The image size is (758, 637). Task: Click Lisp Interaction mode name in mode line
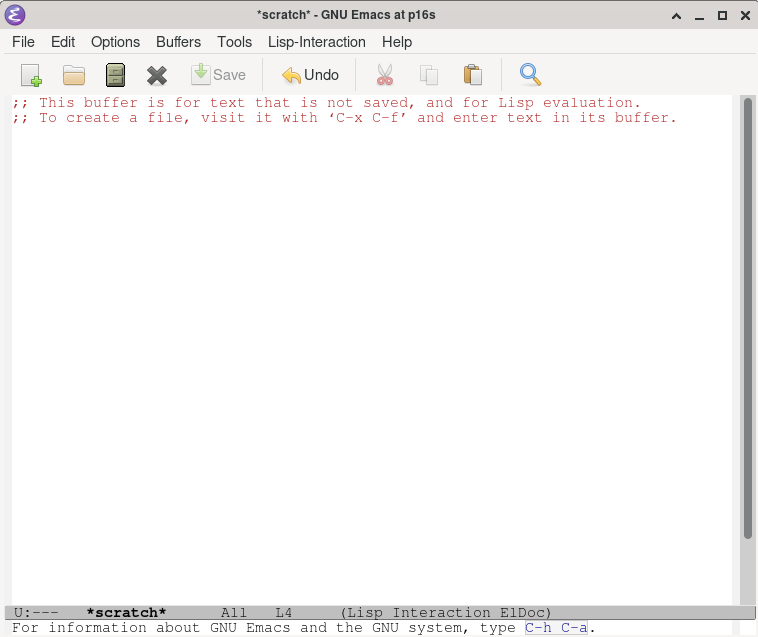(x=419, y=613)
